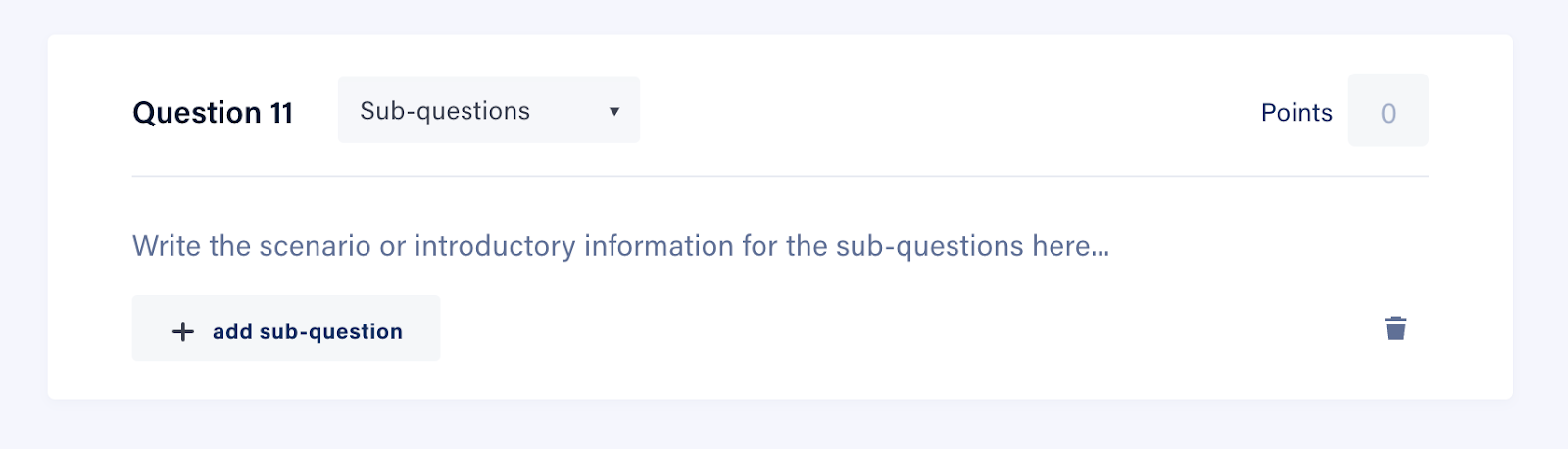The height and width of the screenshot is (449, 1568).
Task: Click the add sub-question button
Action: coord(286,327)
